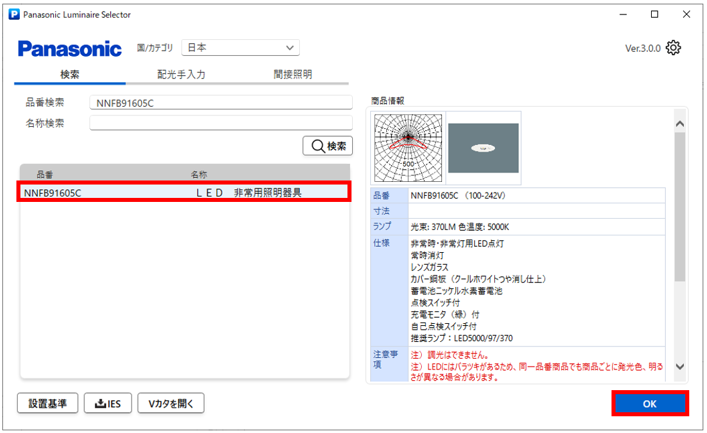Switch to the 検索 tab

click(70, 74)
